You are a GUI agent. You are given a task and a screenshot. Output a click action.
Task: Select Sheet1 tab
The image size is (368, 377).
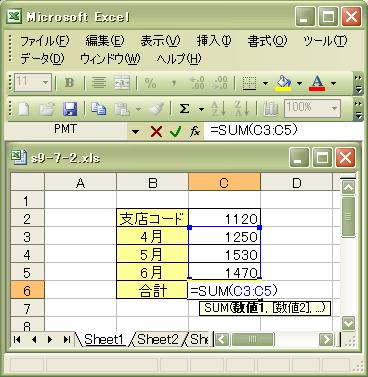coord(104,339)
